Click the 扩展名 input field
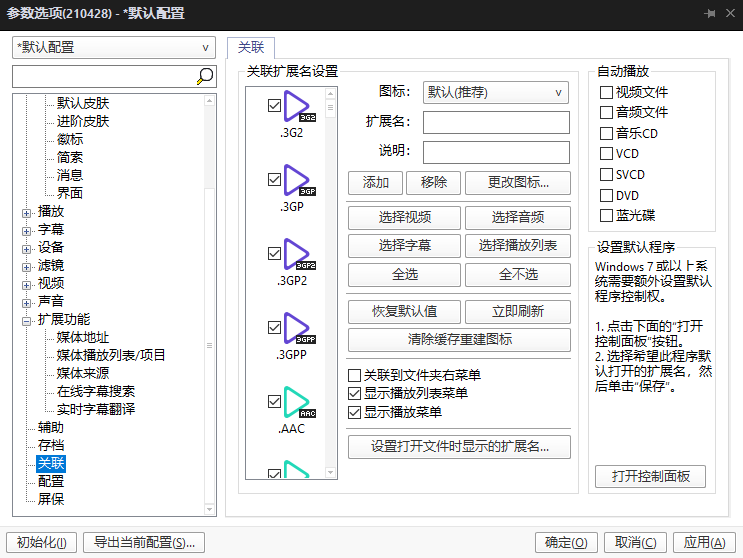Image resolution: width=743 pixels, height=558 pixels. (496, 122)
